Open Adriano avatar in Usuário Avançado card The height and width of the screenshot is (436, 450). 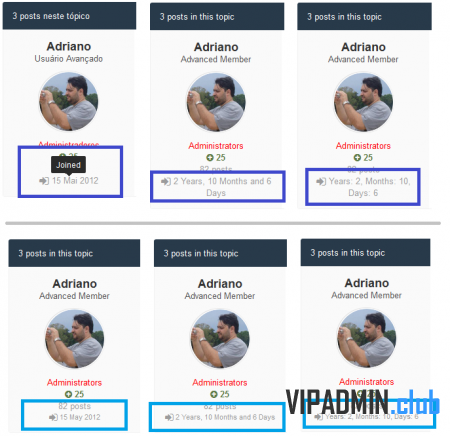[69, 101]
